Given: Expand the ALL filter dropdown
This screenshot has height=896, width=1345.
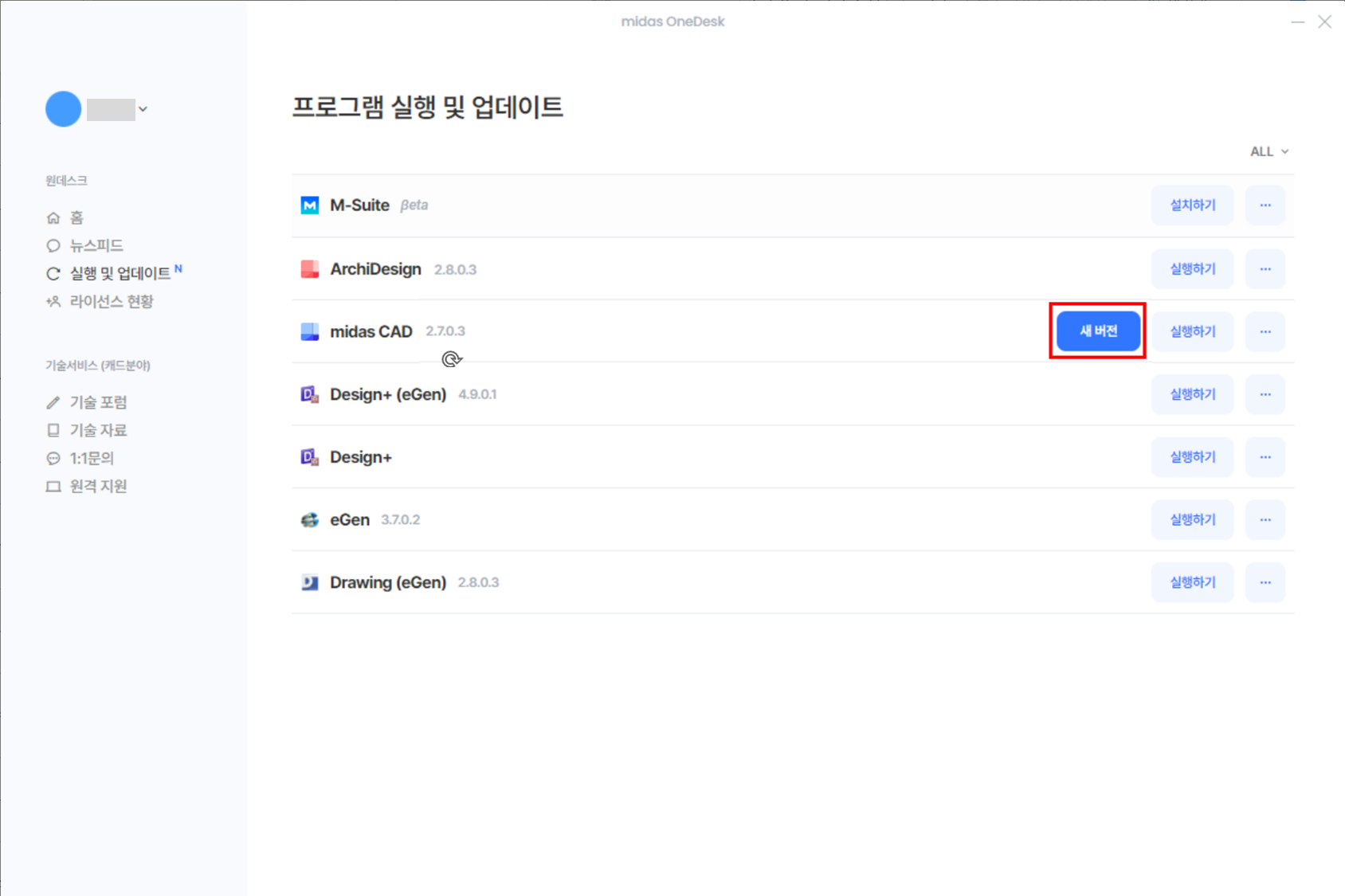Looking at the screenshot, I should pos(1269,151).
